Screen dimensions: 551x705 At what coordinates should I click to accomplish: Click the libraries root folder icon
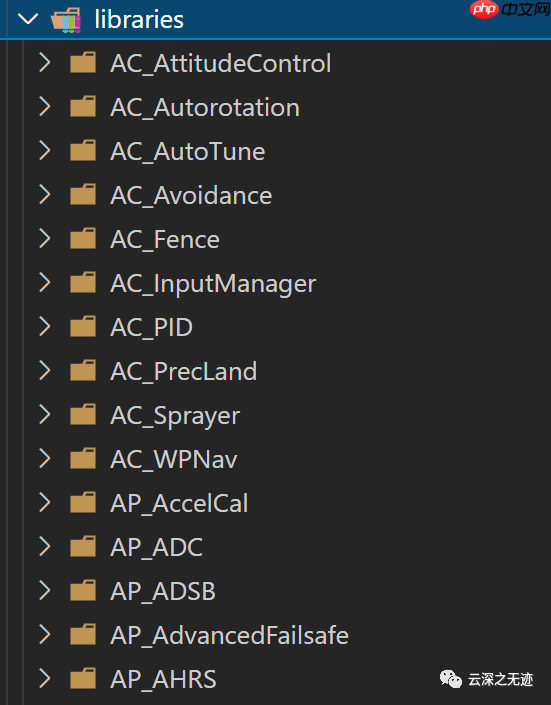66,20
